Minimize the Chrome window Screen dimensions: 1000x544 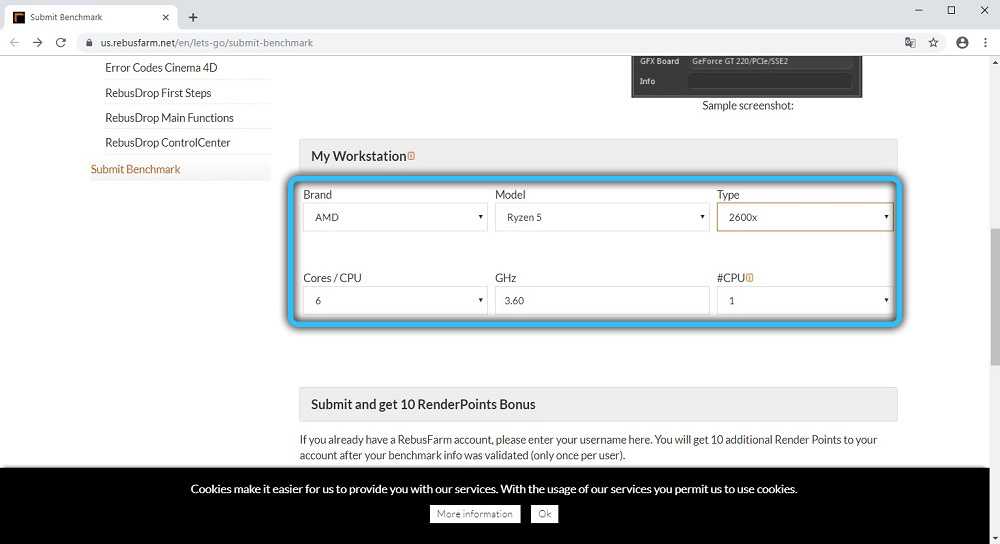[918, 10]
